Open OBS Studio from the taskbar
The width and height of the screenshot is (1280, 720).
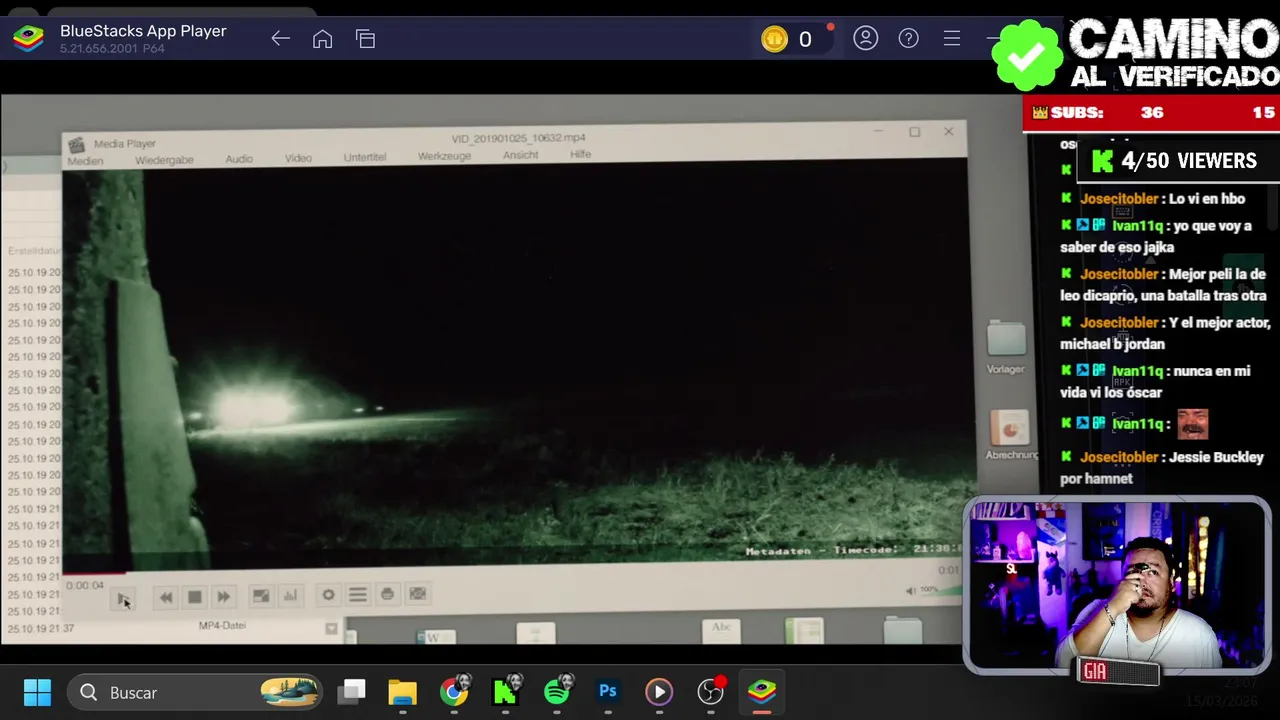pos(710,692)
